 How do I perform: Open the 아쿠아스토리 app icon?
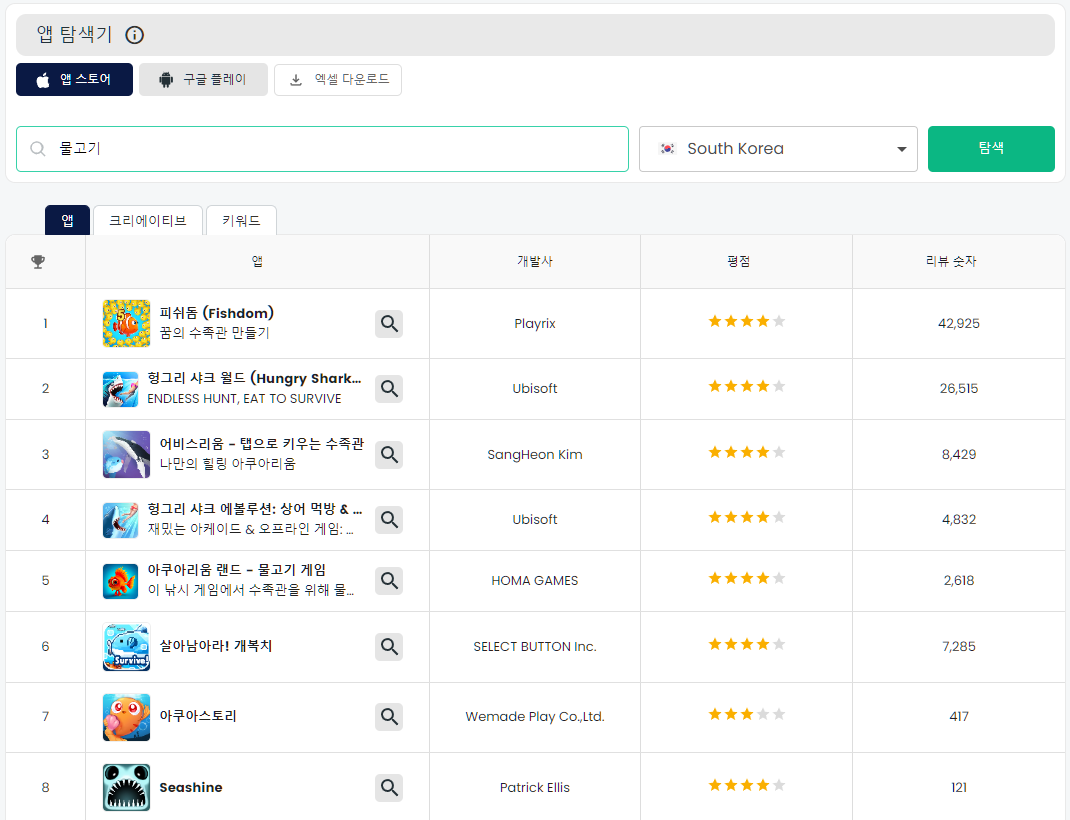126,717
